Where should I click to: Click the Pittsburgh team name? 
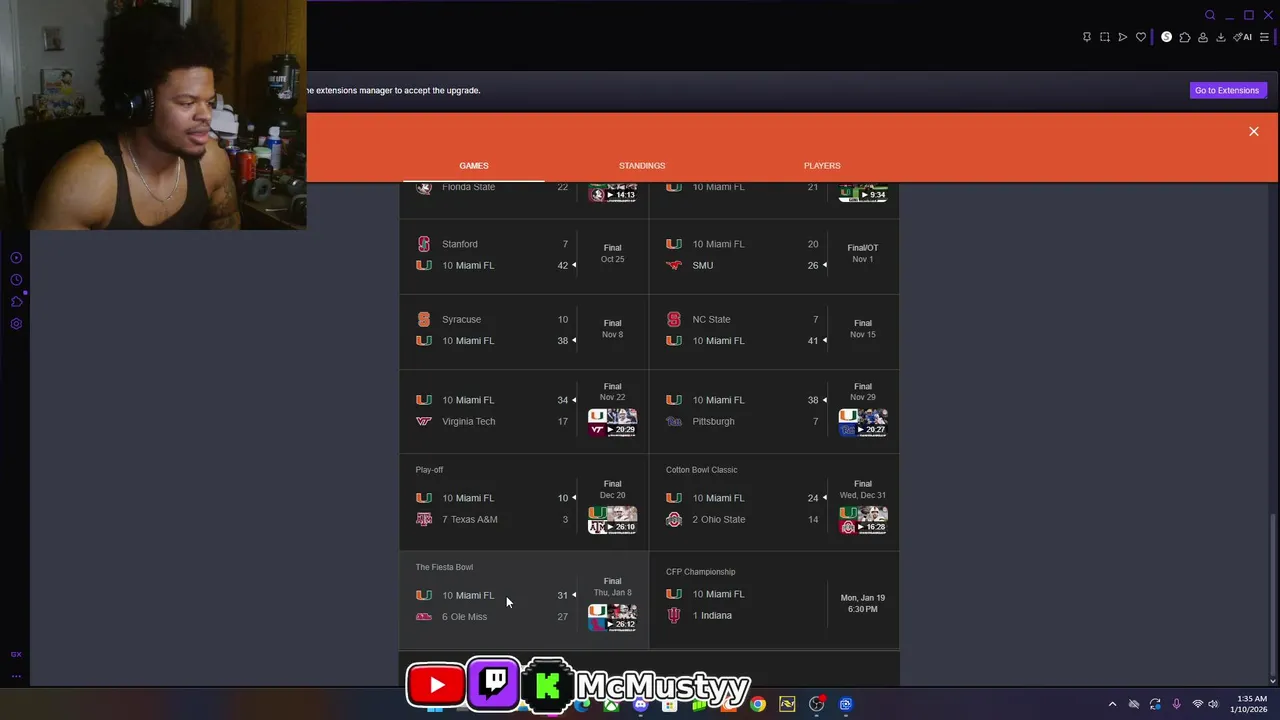click(713, 421)
